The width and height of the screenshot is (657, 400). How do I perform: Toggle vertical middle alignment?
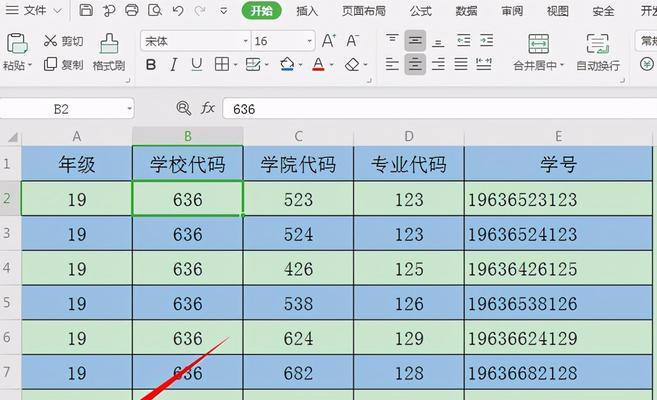point(415,41)
